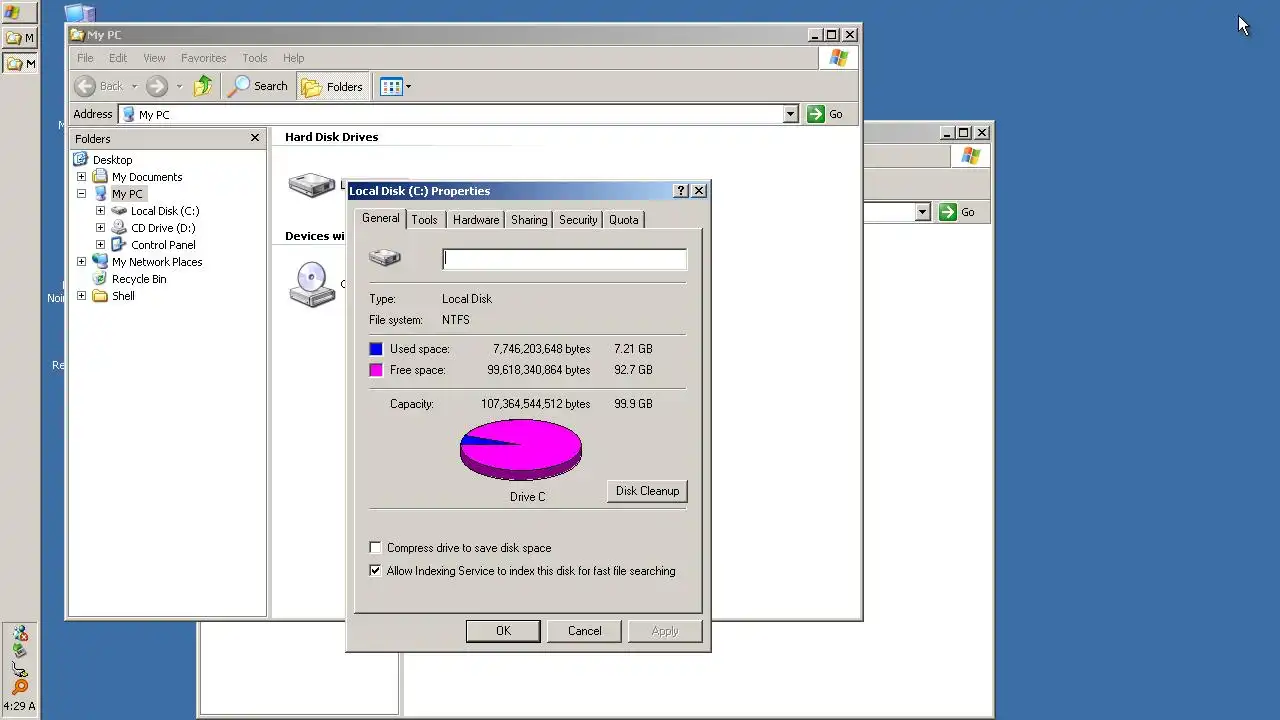Click the Disk Cleanup button
The width and height of the screenshot is (1280, 720).
[647, 491]
